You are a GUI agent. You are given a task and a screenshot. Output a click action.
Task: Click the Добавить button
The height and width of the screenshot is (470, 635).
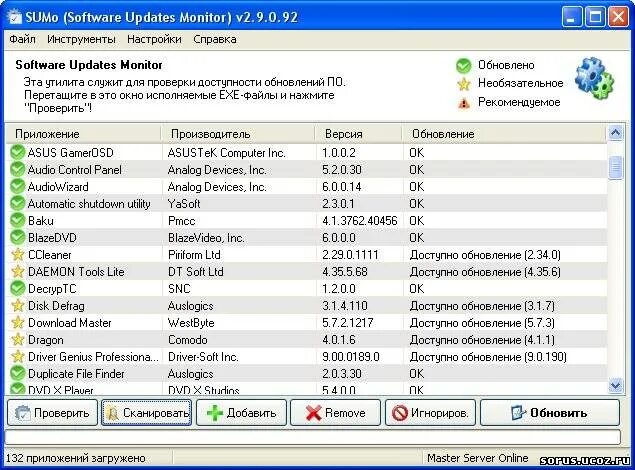pyautogui.click(x=241, y=413)
